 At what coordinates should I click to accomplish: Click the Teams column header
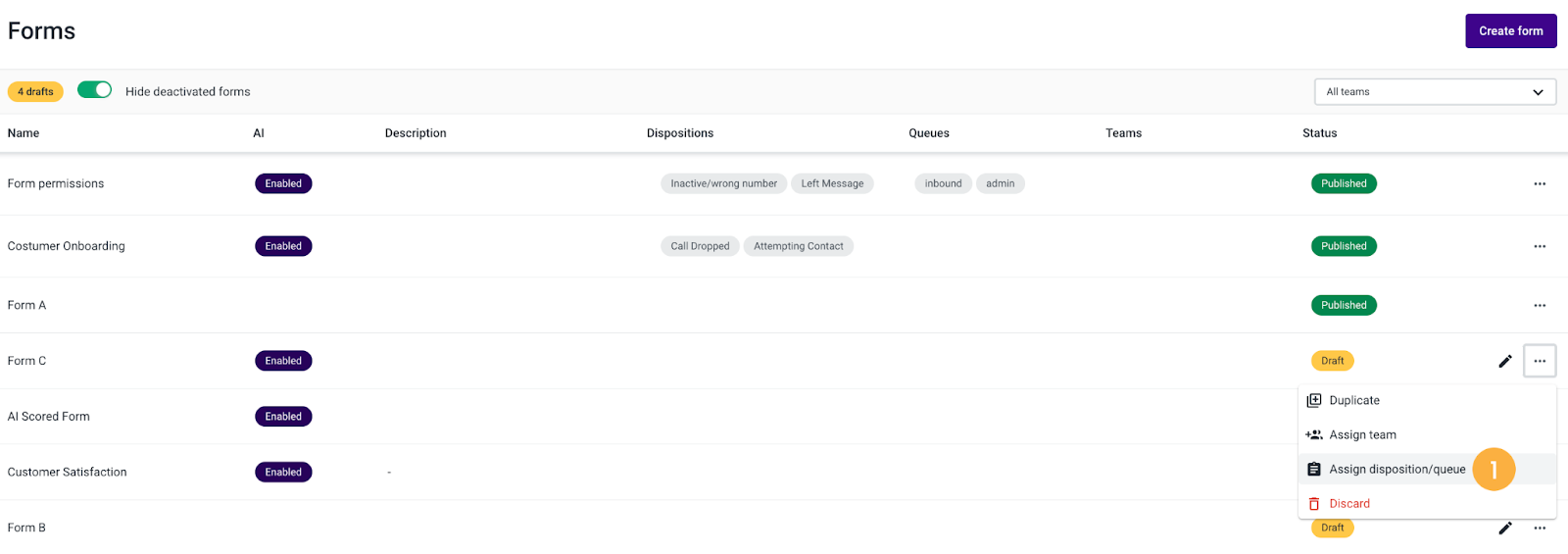1124,133
